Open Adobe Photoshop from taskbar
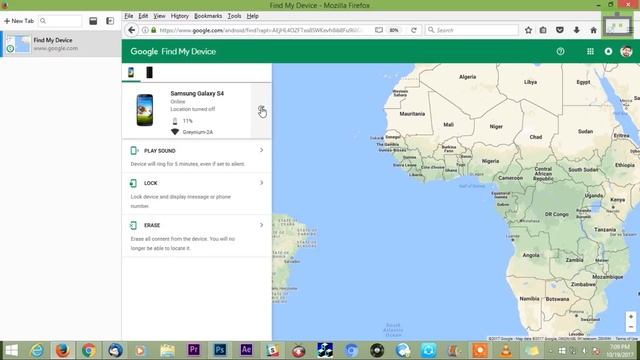 click(220, 350)
